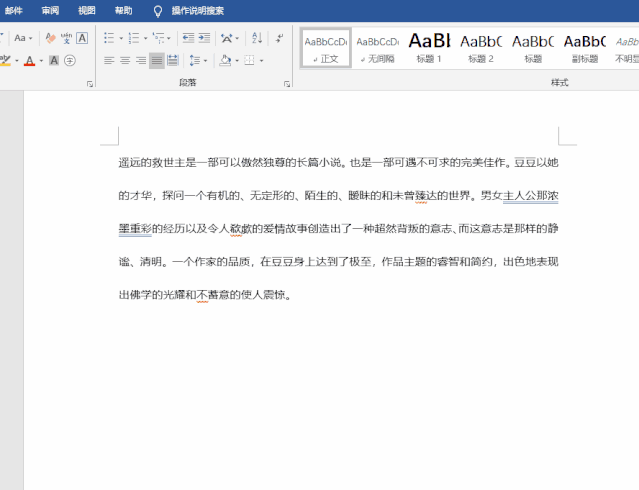Toggle justify text alignment
This screenshot has width=639, height=490.
coord(156,60)
